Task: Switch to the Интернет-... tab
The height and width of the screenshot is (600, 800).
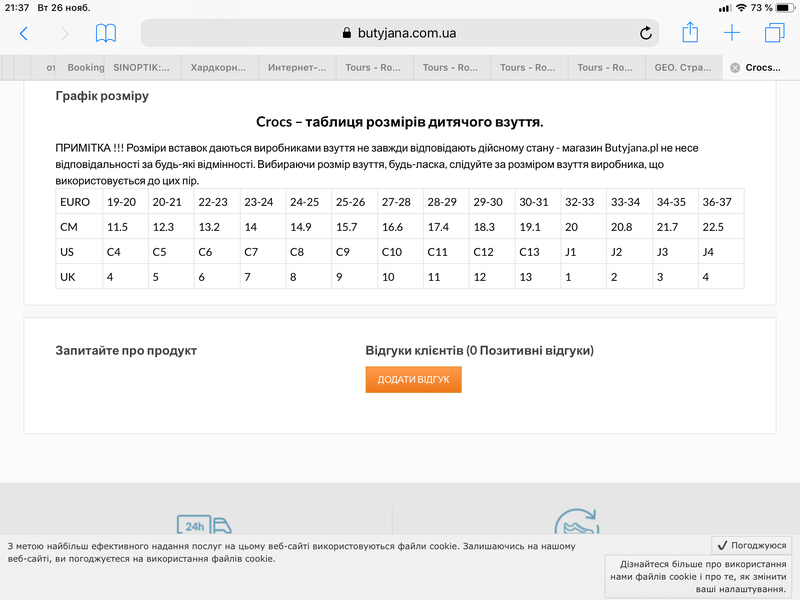Action: (297, 68)
